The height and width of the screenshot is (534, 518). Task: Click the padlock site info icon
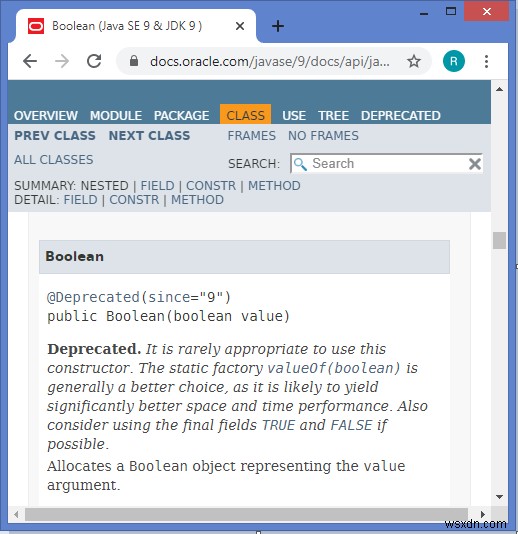tap(134, 61)
